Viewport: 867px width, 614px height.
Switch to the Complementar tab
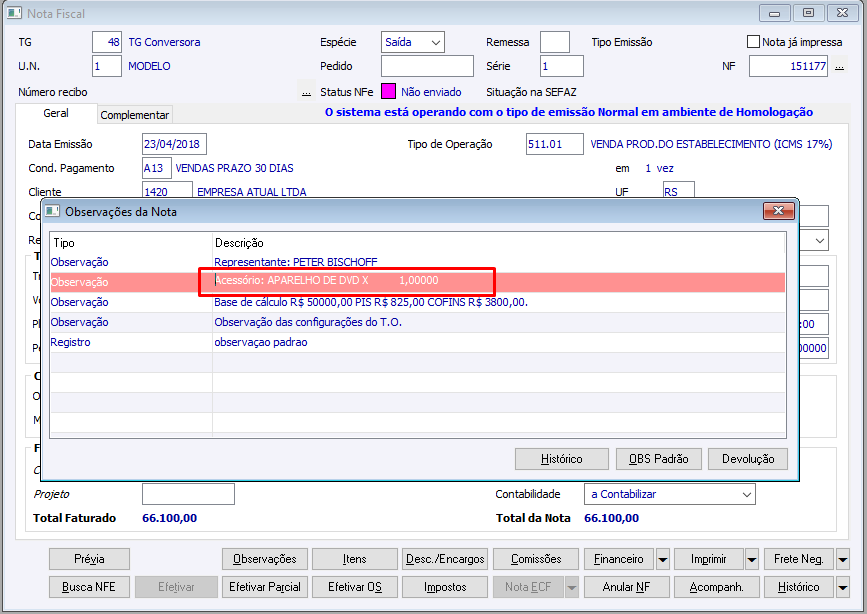[134, 115]
